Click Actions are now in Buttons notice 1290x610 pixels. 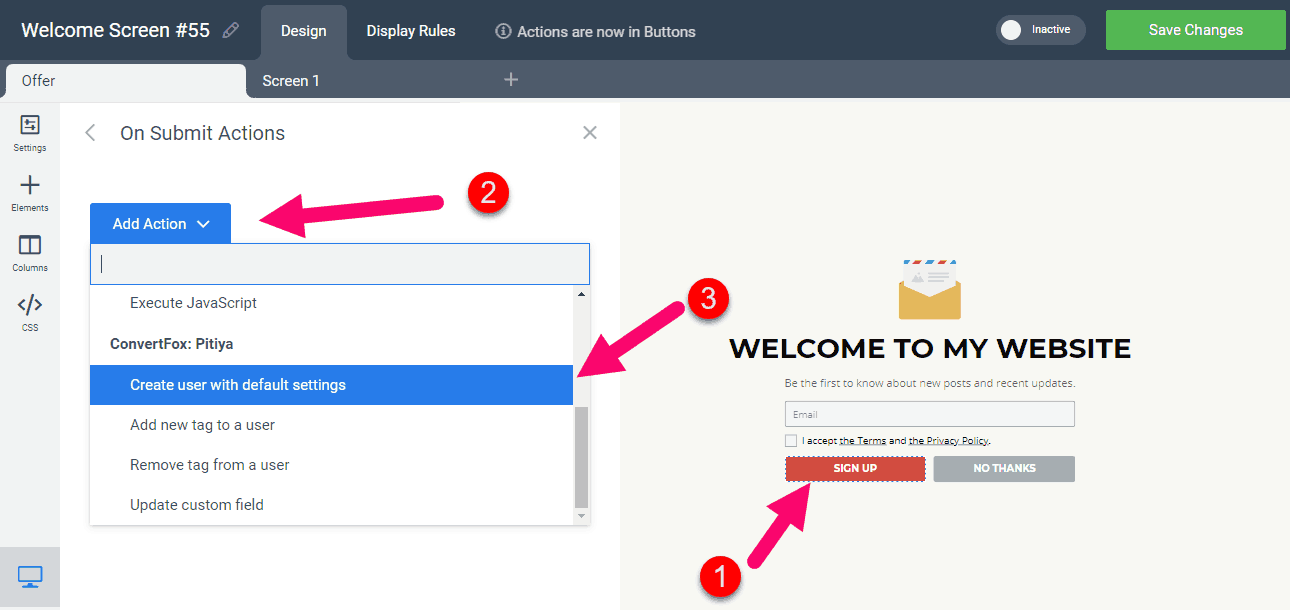coord(606,31)
